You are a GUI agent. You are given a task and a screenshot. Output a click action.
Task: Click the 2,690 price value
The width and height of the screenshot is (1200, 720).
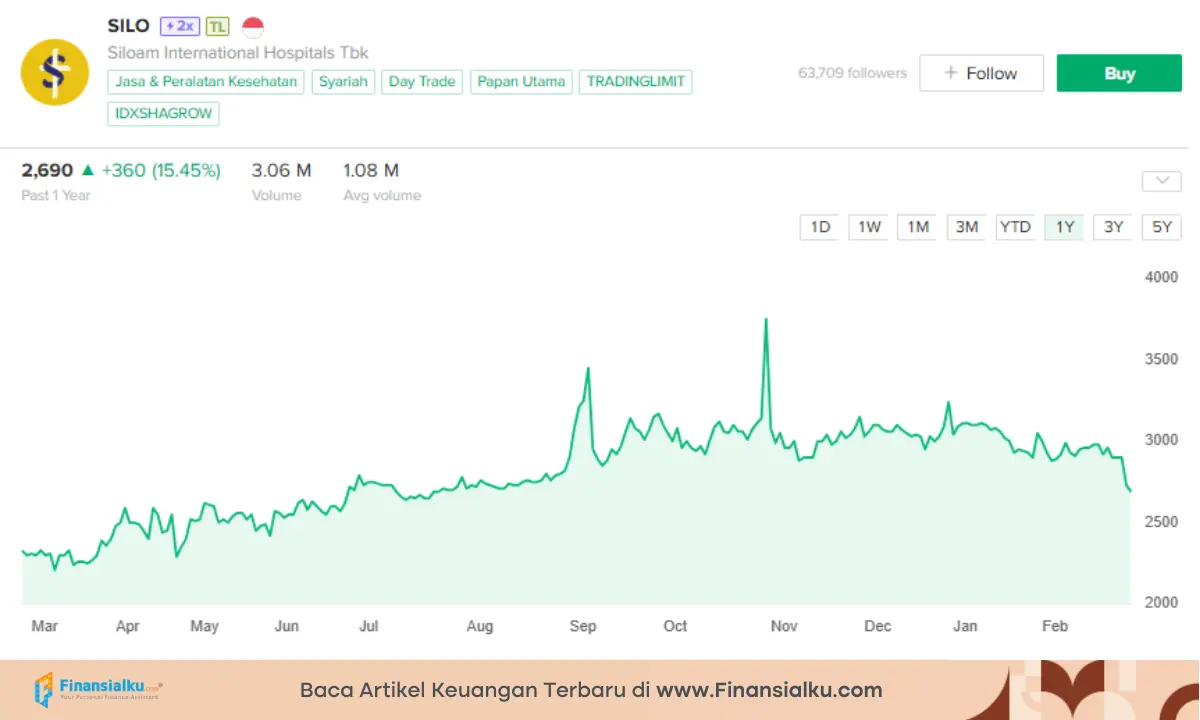click(x=47, y=171)
